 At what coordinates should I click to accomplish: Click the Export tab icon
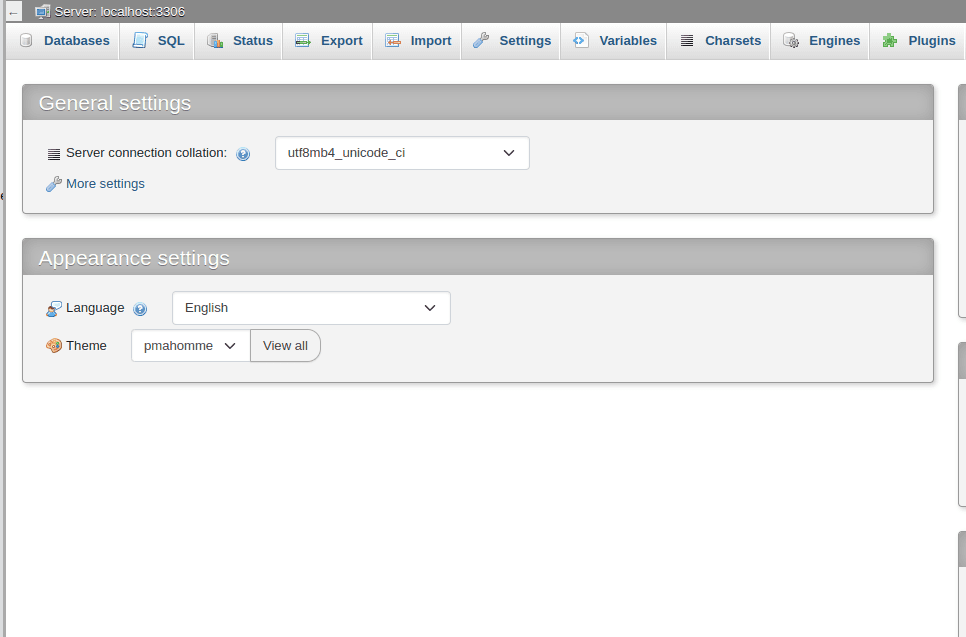[302, 41]
